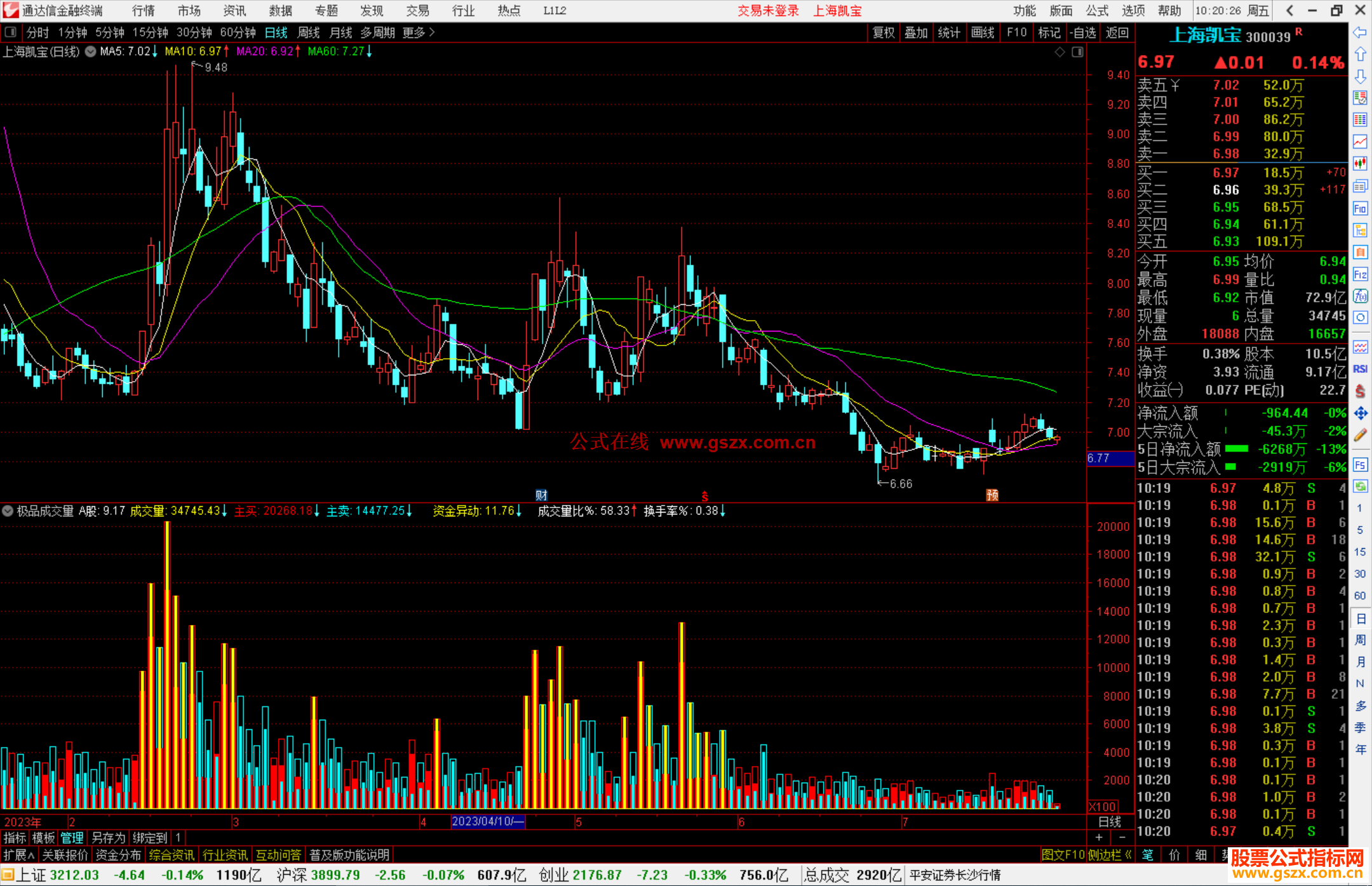
Task: Click the 2023/04/10 date marker on timeline
Action: tap(488, 822)
